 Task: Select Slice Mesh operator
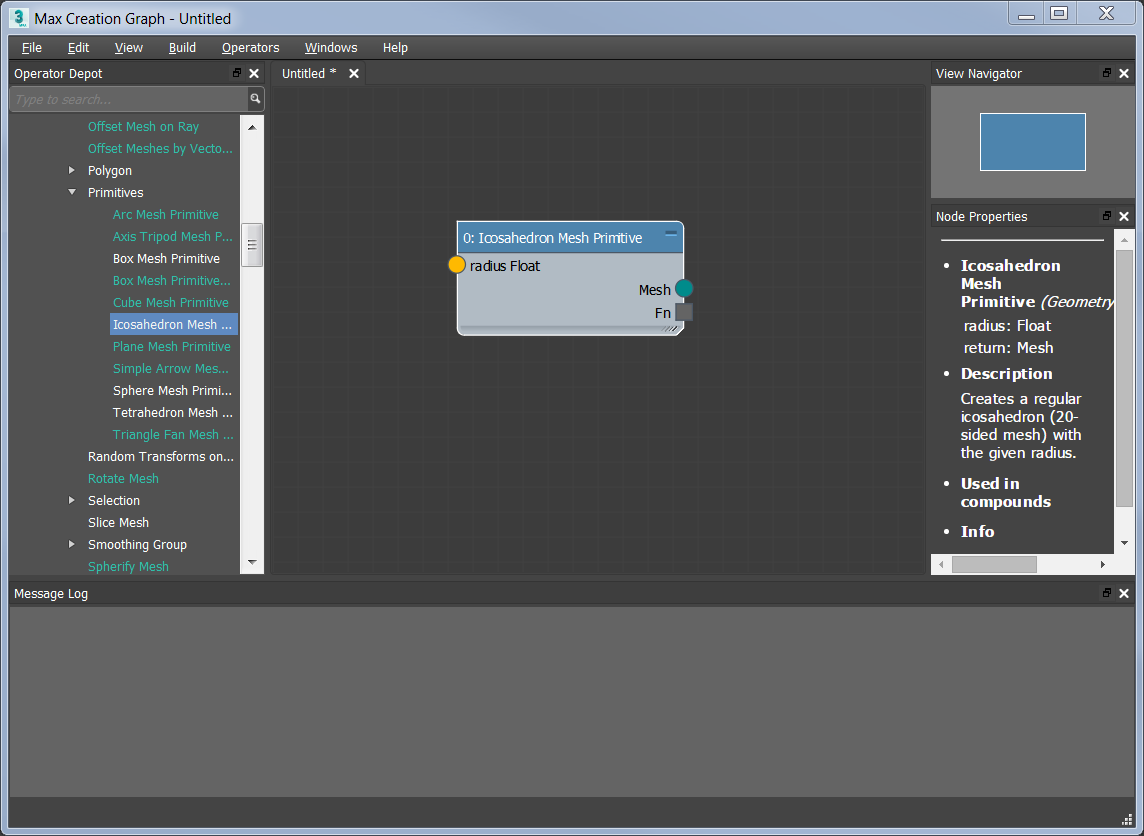[118, 522]
